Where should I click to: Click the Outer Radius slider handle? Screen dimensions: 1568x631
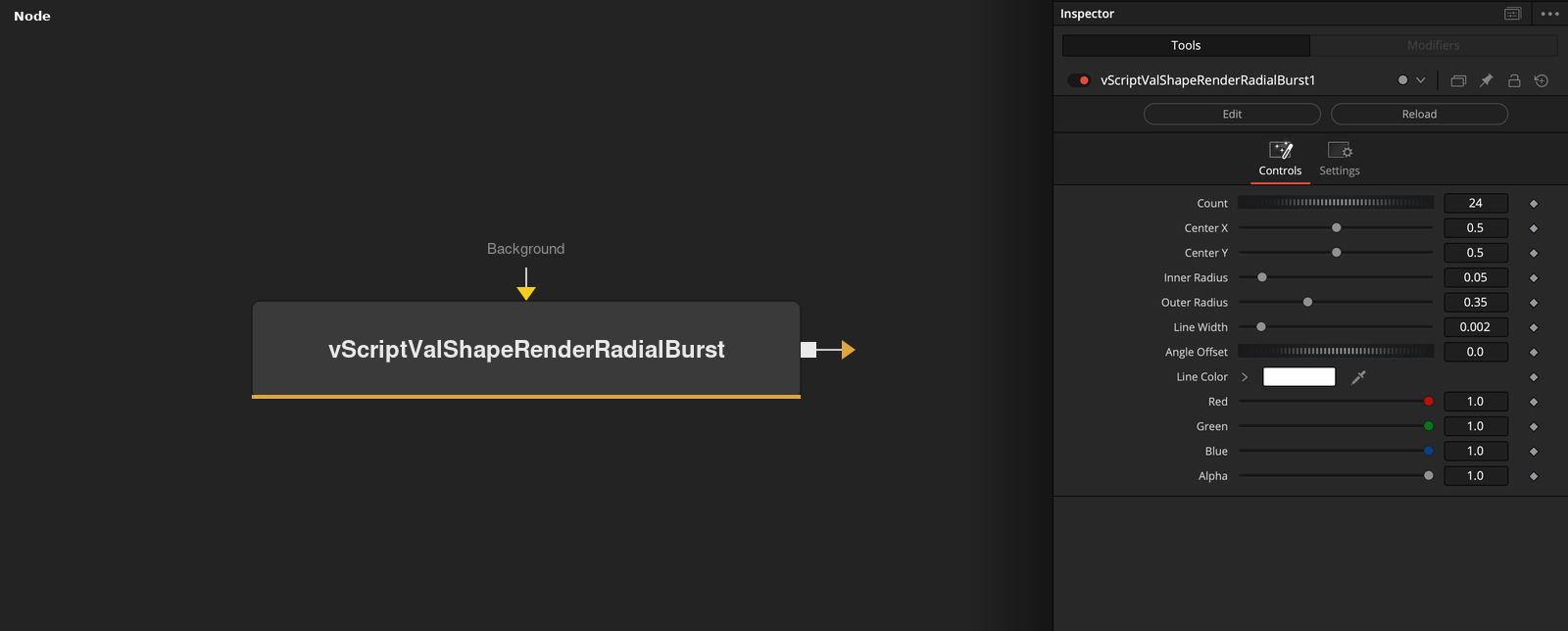tap(1307, 302)
